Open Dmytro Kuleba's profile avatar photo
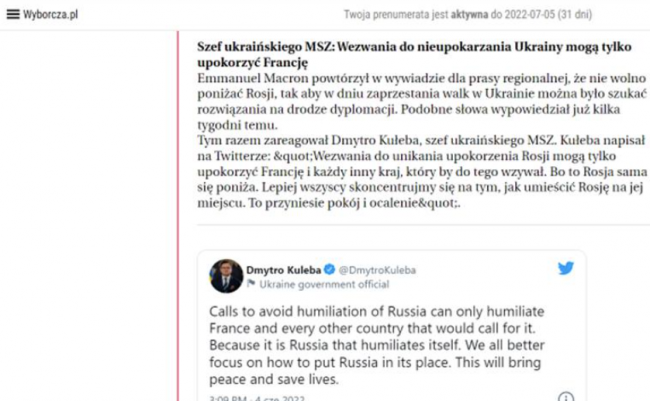 click(226, 276)
